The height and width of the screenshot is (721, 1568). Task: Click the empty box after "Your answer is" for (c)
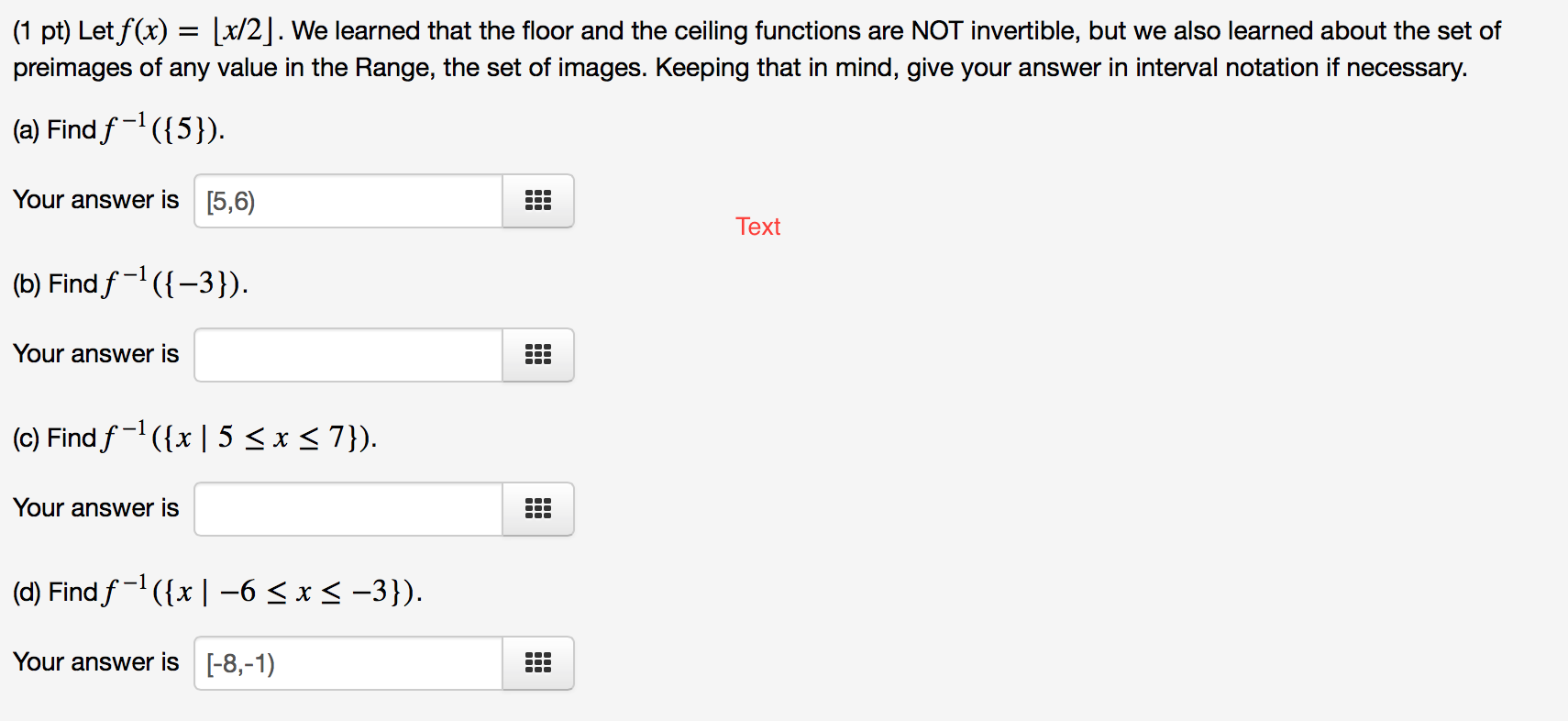(348, 508)
